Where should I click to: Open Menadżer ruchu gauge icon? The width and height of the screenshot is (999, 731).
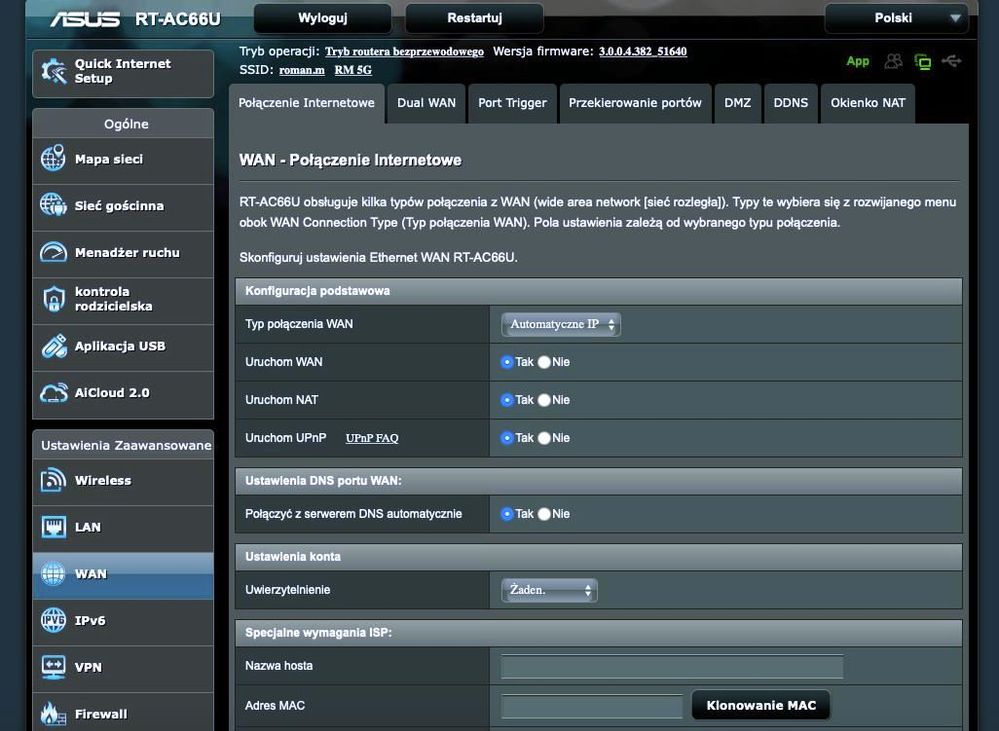pos(53,253)
